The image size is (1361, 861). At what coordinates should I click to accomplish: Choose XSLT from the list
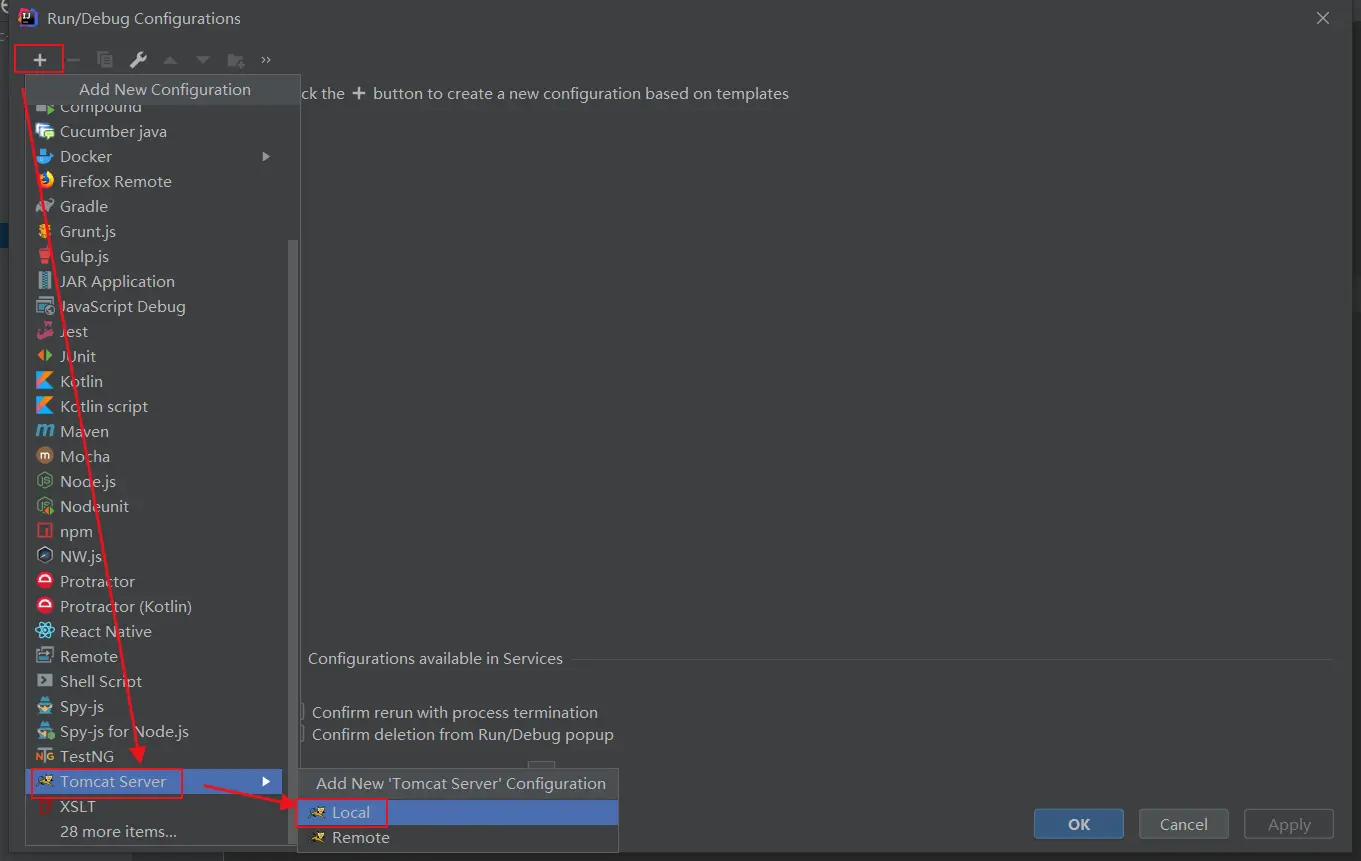155,806
